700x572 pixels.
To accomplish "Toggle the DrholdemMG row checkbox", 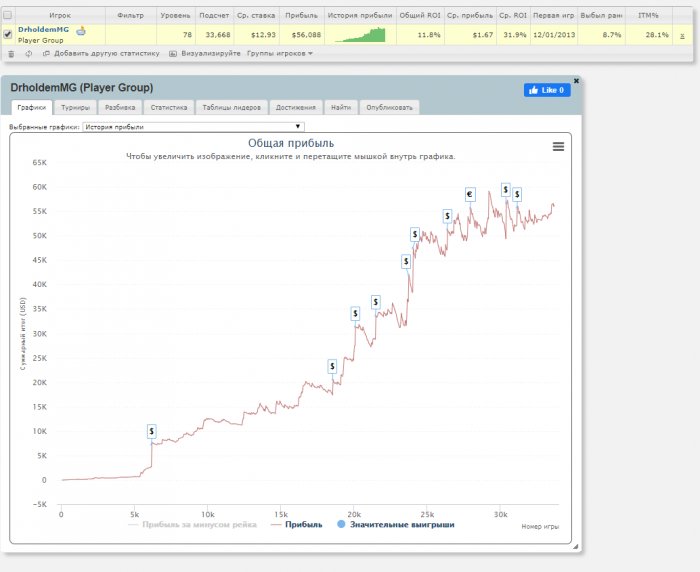I will pos(8,35).
